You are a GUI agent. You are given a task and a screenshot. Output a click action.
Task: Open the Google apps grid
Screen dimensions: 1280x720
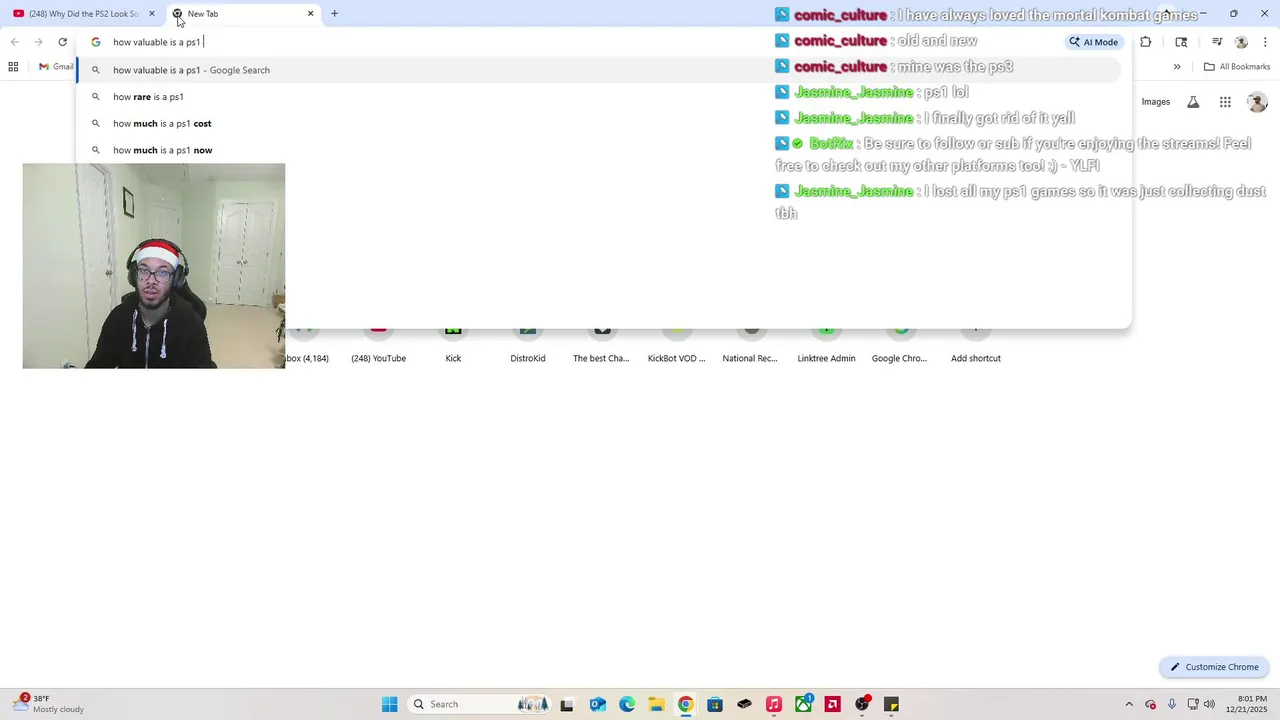[1225, 102]
